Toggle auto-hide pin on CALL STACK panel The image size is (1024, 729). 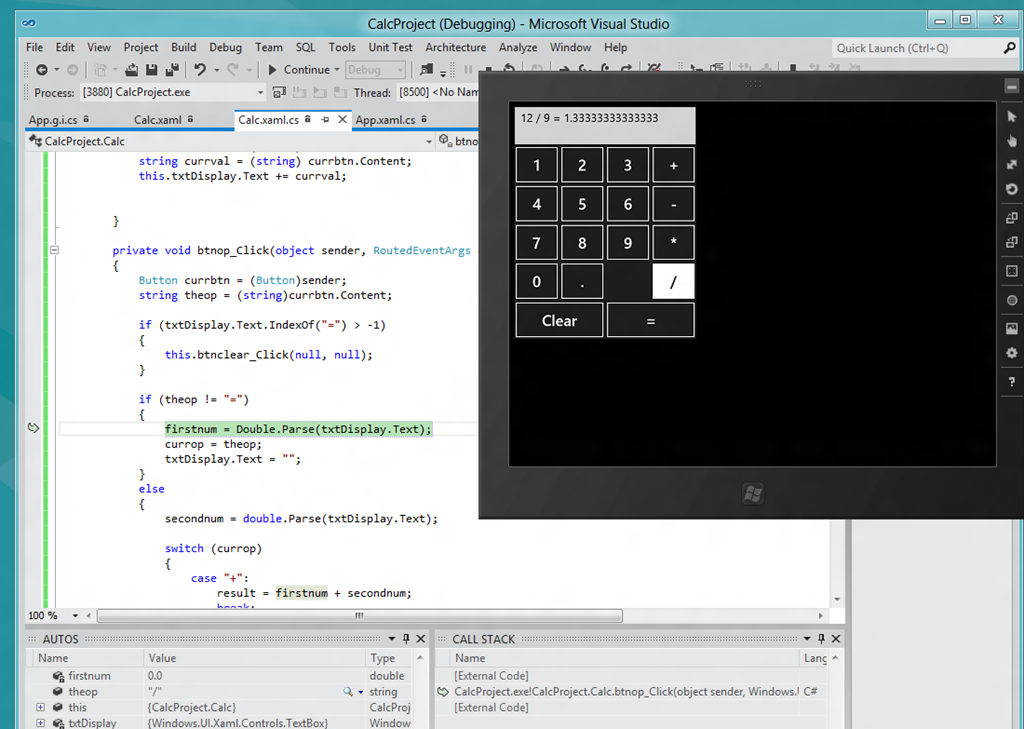pyautogui.click(x=822, y=639)
